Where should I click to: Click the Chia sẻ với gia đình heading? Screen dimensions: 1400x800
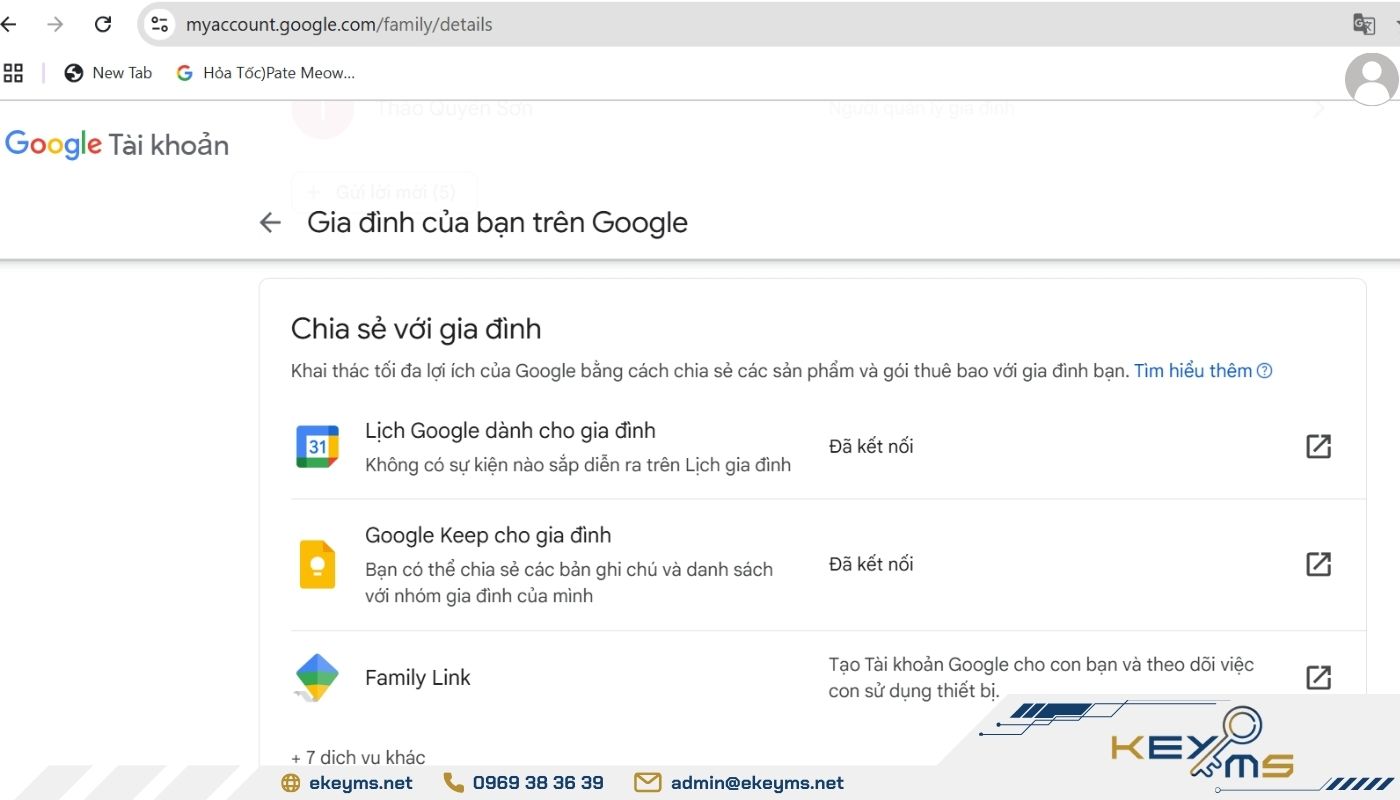[x=416, y=328]
